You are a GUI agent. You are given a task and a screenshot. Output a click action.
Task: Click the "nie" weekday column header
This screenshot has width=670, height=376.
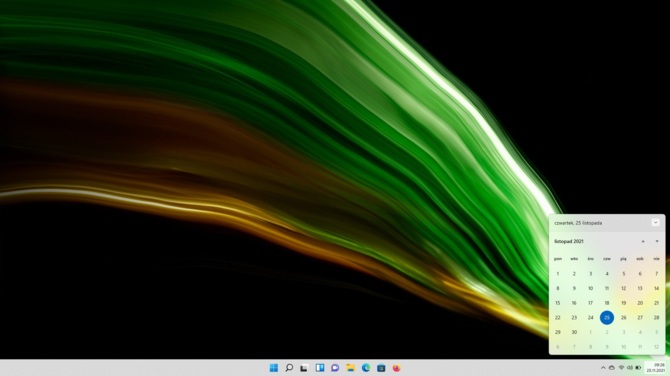coord(656,259)
